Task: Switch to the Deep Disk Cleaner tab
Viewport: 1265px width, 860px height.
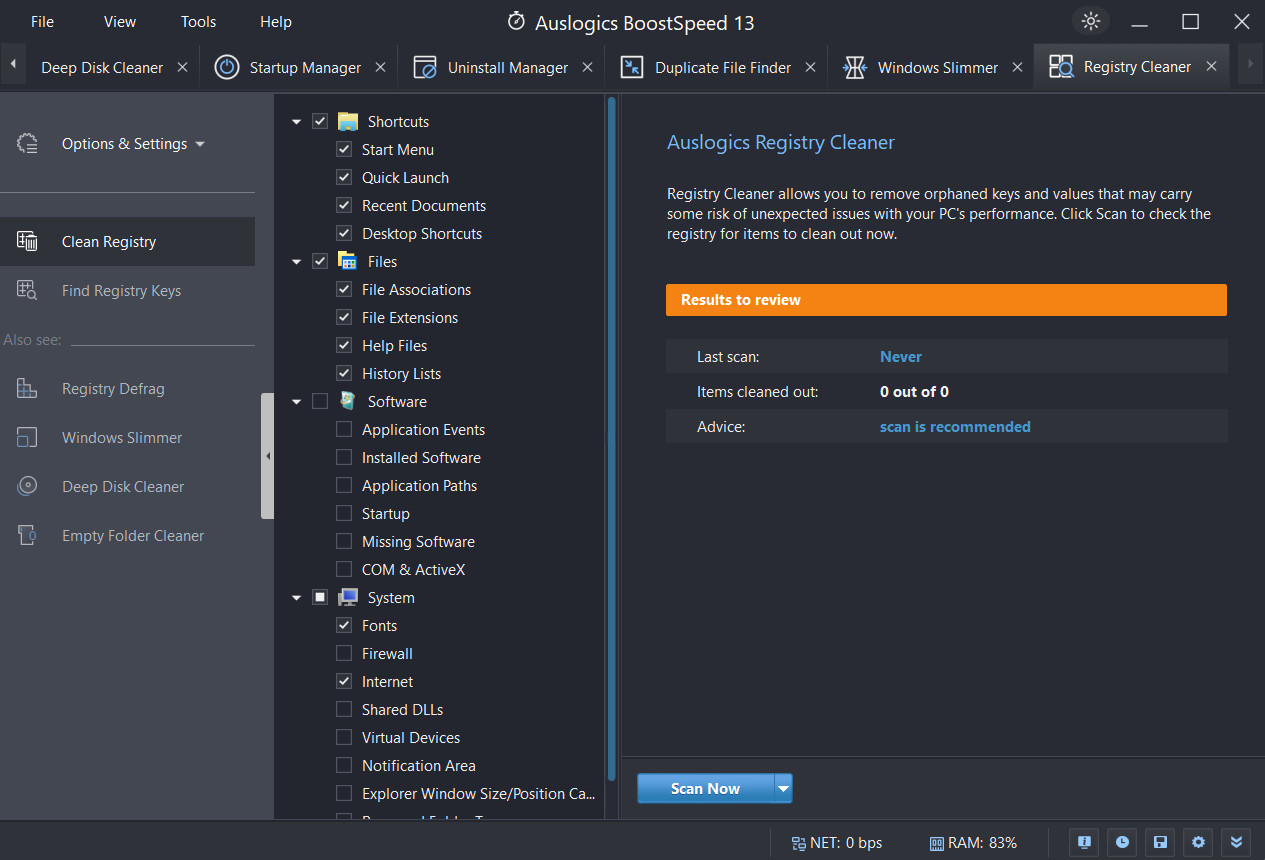Action: coord(102,67)
